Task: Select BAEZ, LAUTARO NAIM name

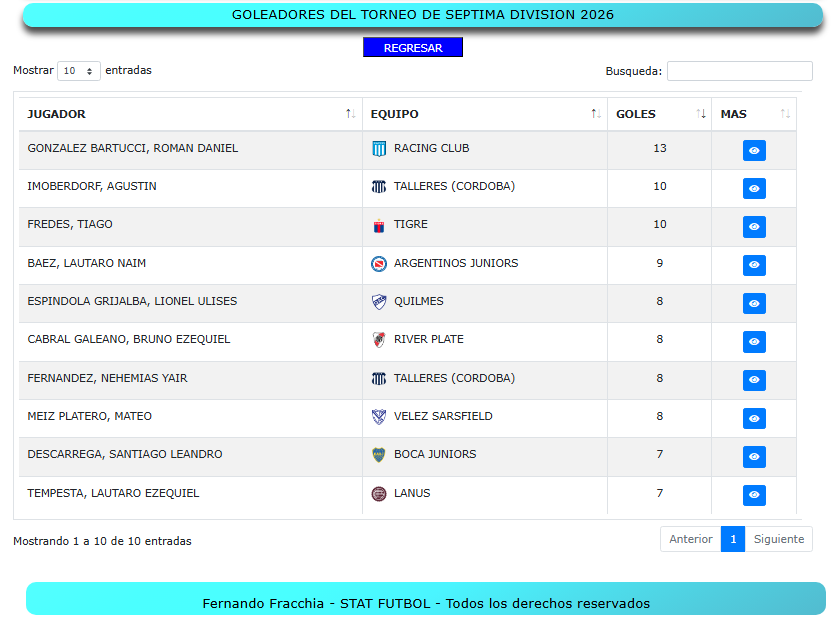Action: (86, 263)
